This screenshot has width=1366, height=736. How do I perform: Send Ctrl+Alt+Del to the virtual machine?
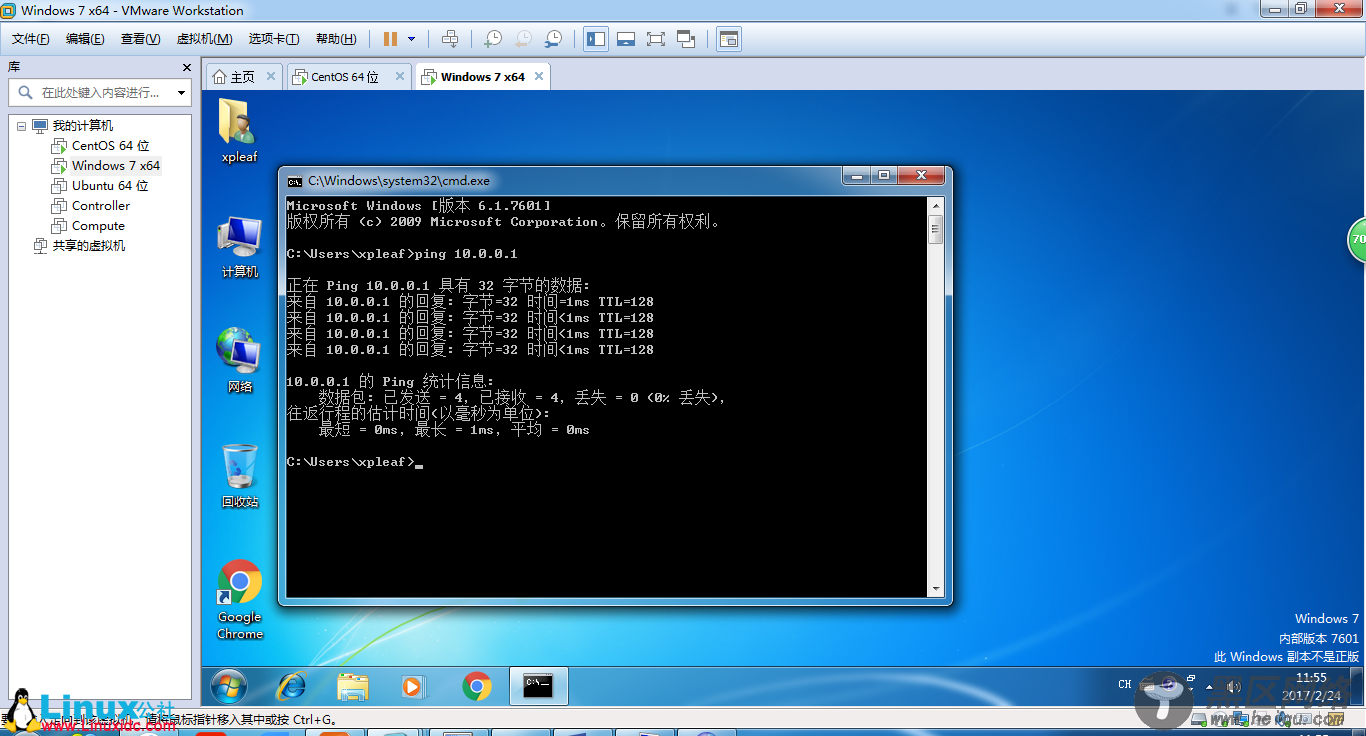(x=450, y=39)
